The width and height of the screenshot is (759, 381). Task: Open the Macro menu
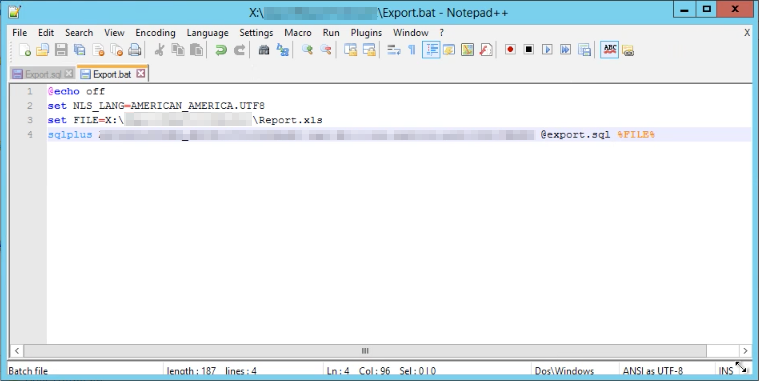pyautogui.click(x=298, y=32)
